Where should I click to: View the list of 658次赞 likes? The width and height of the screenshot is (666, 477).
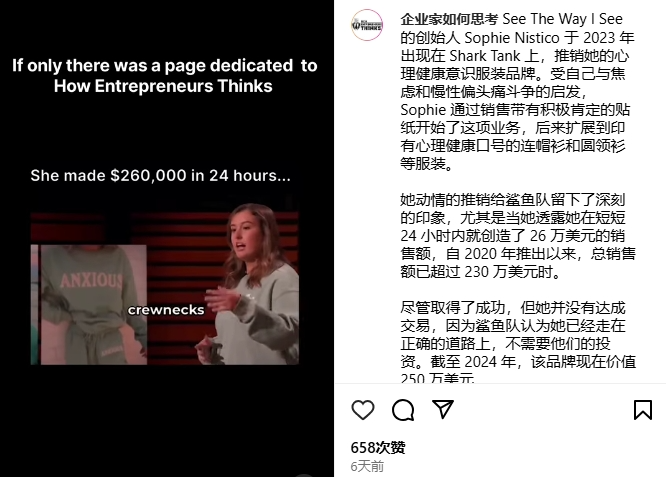[x=378, y=447]
